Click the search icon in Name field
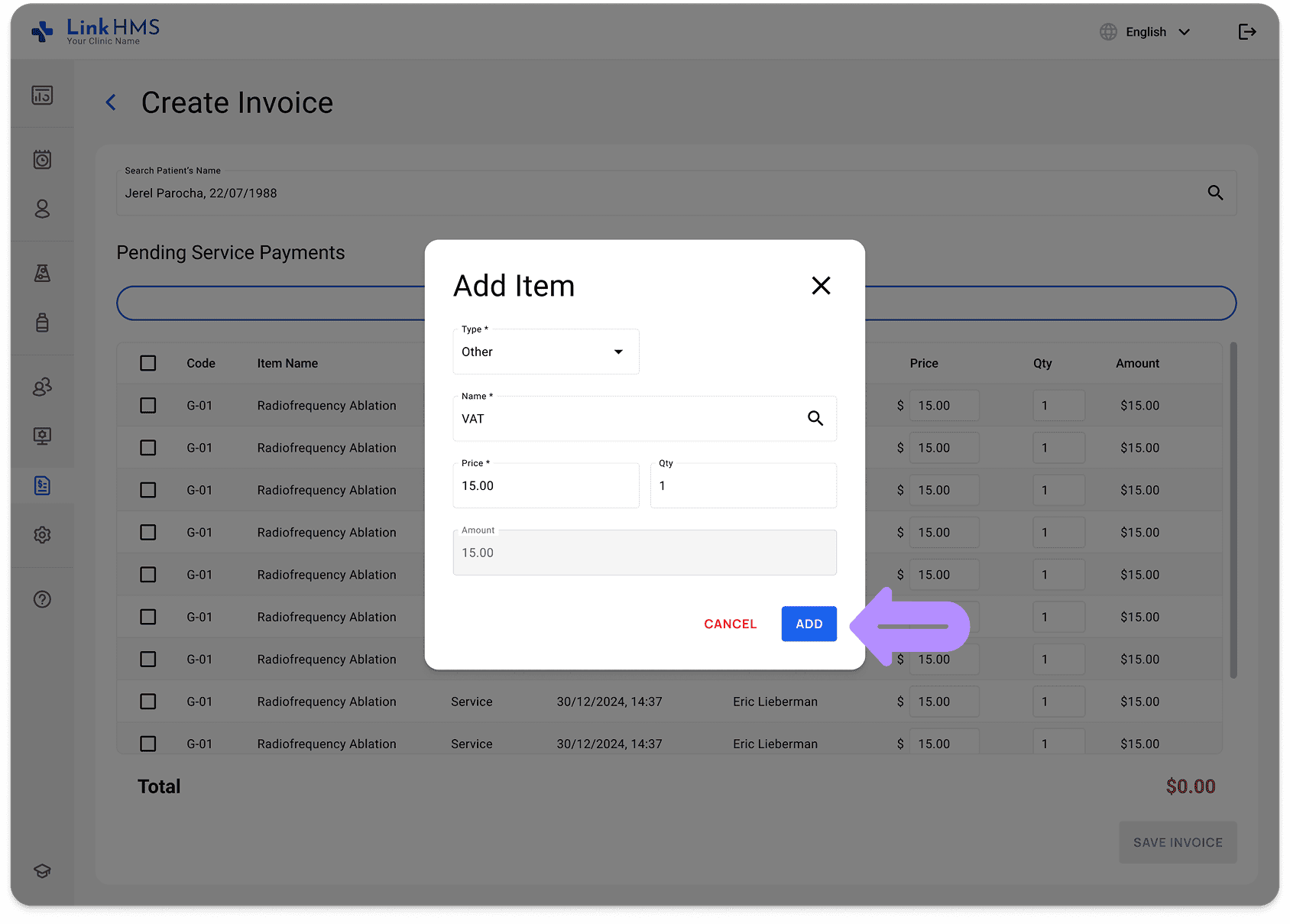 coord(815,418)
